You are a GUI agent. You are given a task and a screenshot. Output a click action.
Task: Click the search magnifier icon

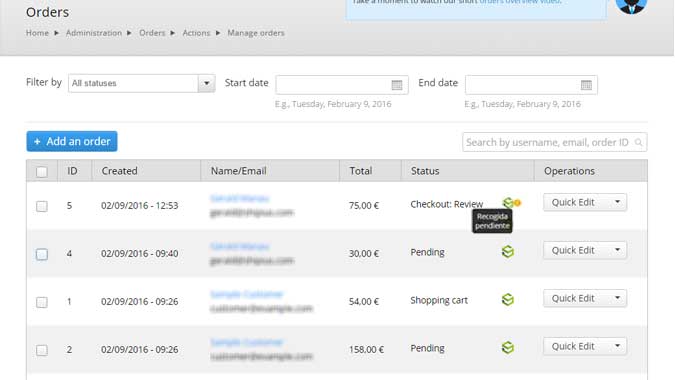[x=638, y=142]
